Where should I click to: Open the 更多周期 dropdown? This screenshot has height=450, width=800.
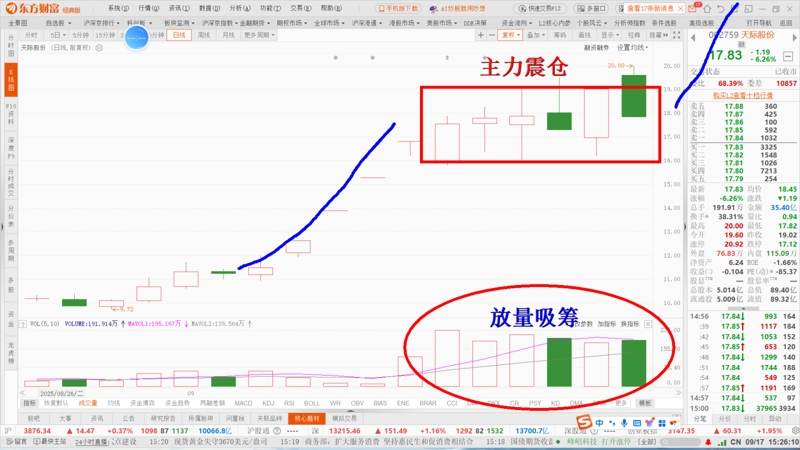[259, 35]
